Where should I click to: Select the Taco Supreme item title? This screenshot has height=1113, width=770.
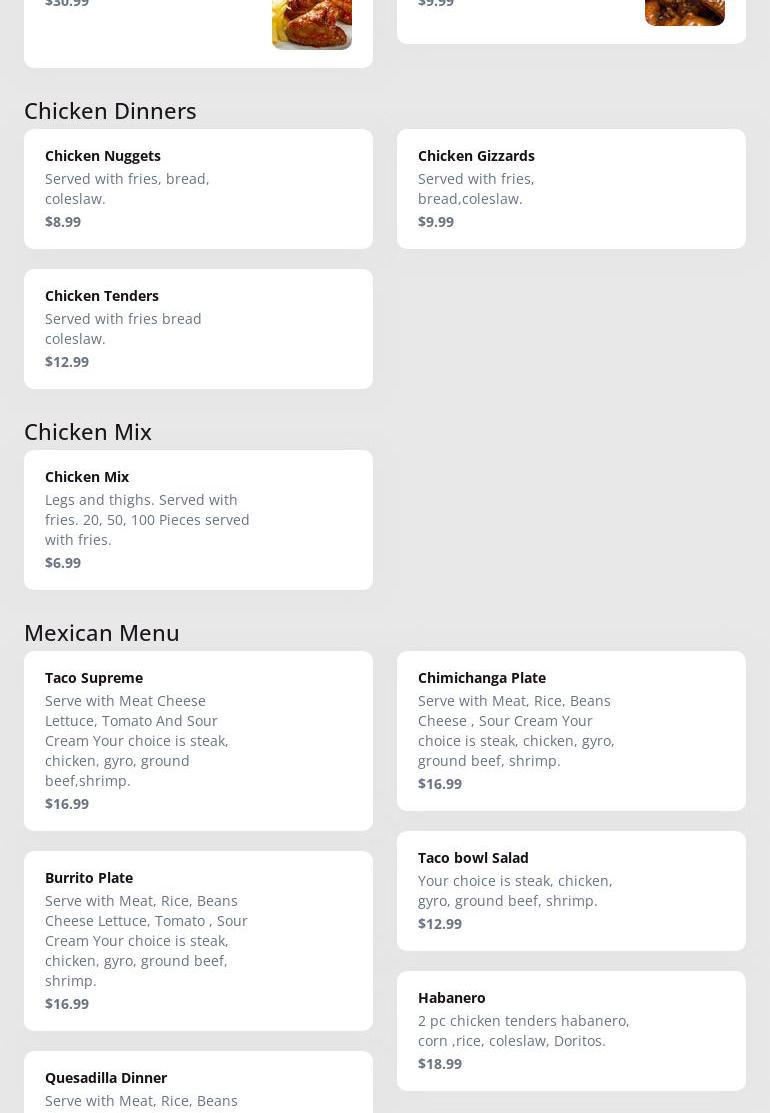point(94,678)
